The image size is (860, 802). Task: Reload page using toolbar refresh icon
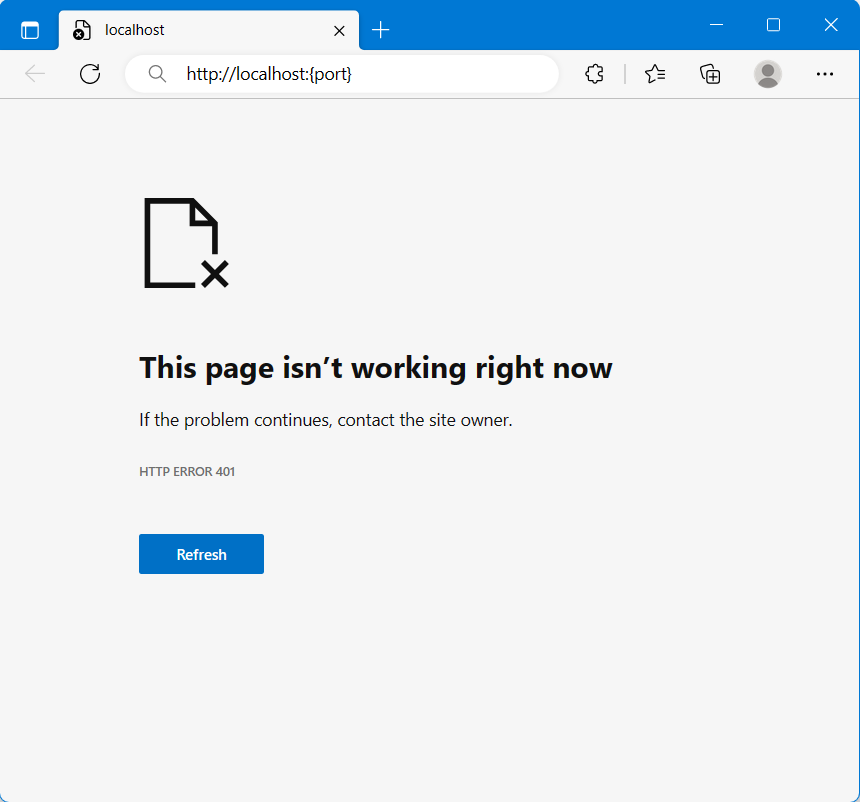(x=90, y=73)
